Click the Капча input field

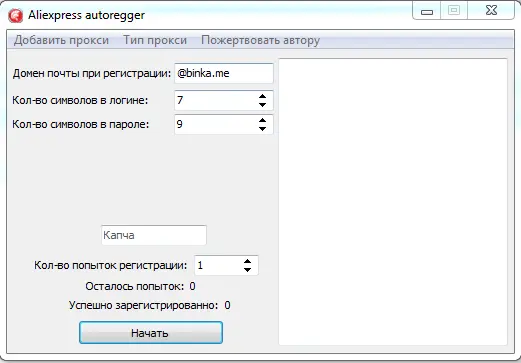154,235
